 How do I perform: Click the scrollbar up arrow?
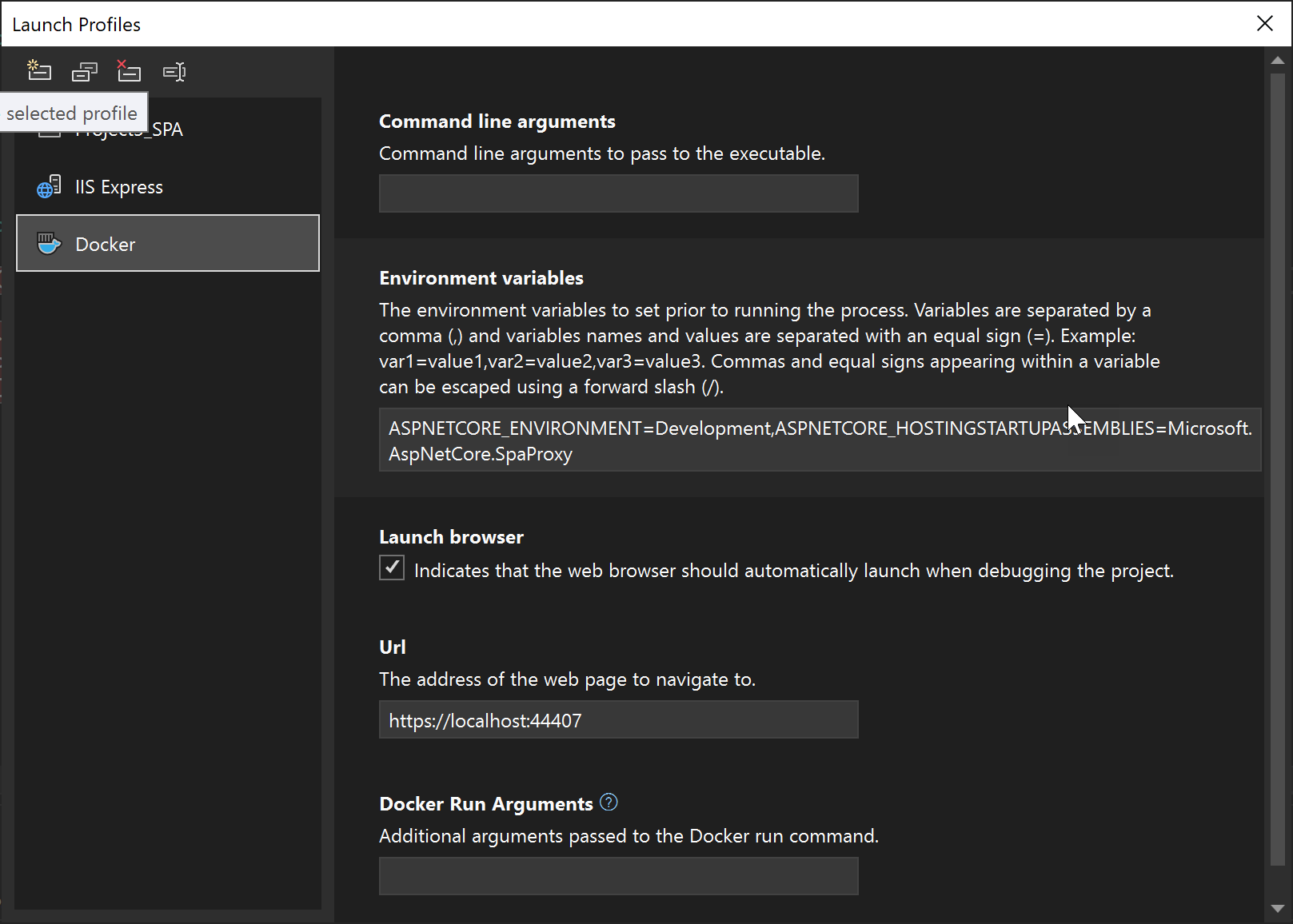pos(1278,59)
